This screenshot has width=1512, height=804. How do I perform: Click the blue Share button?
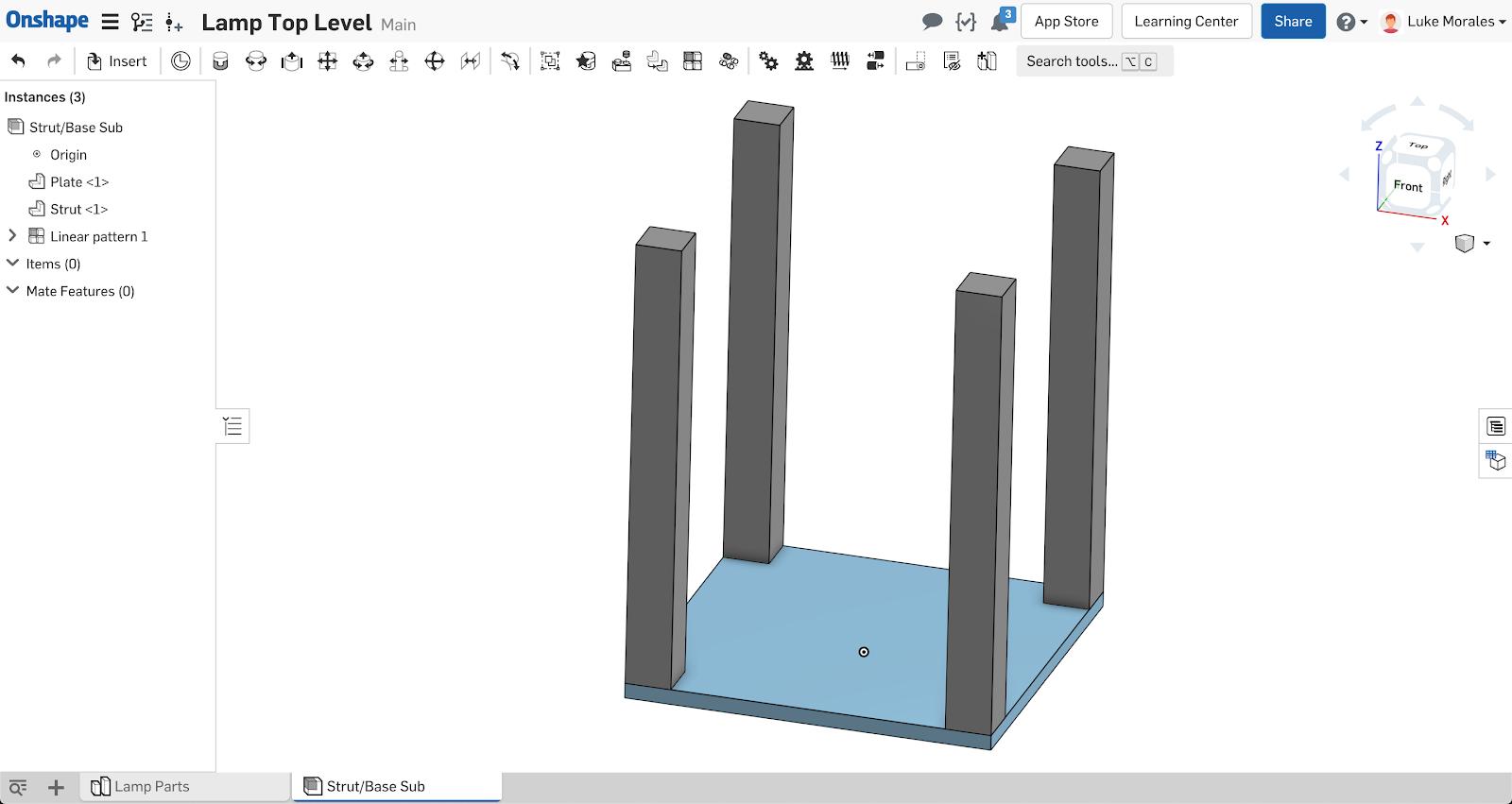tap(1292, 21)
